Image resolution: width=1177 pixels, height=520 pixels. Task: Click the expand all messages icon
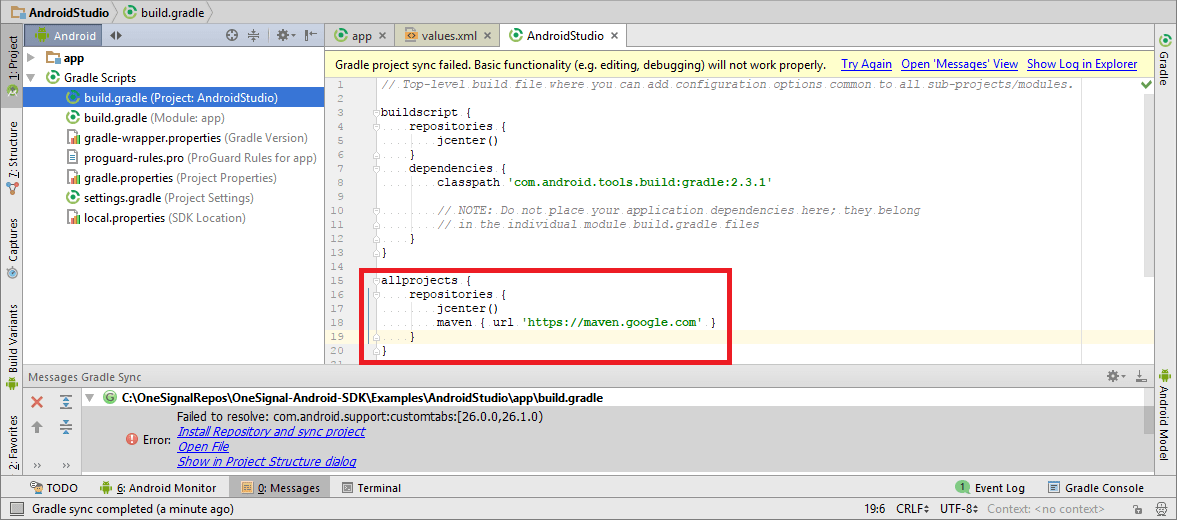65,402
